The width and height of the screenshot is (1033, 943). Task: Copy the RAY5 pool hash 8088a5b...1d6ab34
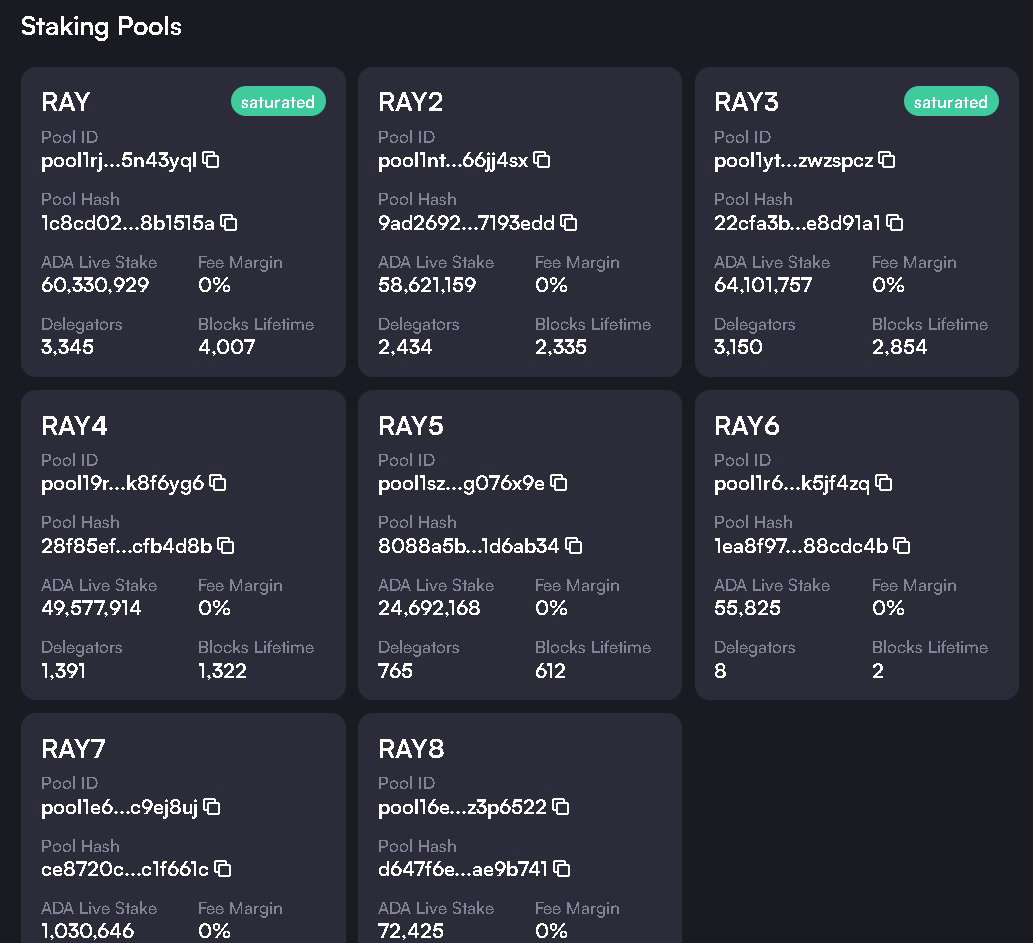click(574, 546)
